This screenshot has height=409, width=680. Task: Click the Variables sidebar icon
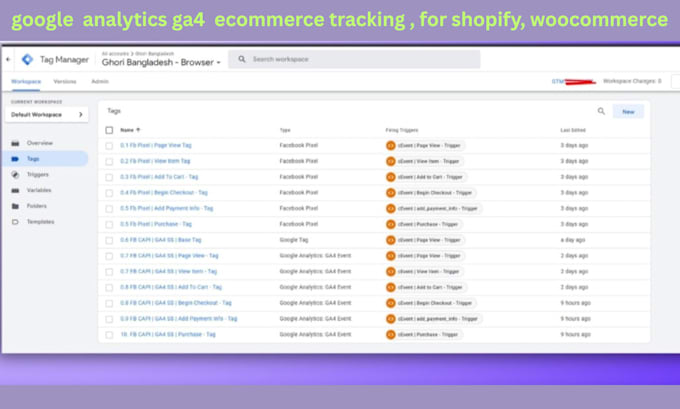[15, 190]
